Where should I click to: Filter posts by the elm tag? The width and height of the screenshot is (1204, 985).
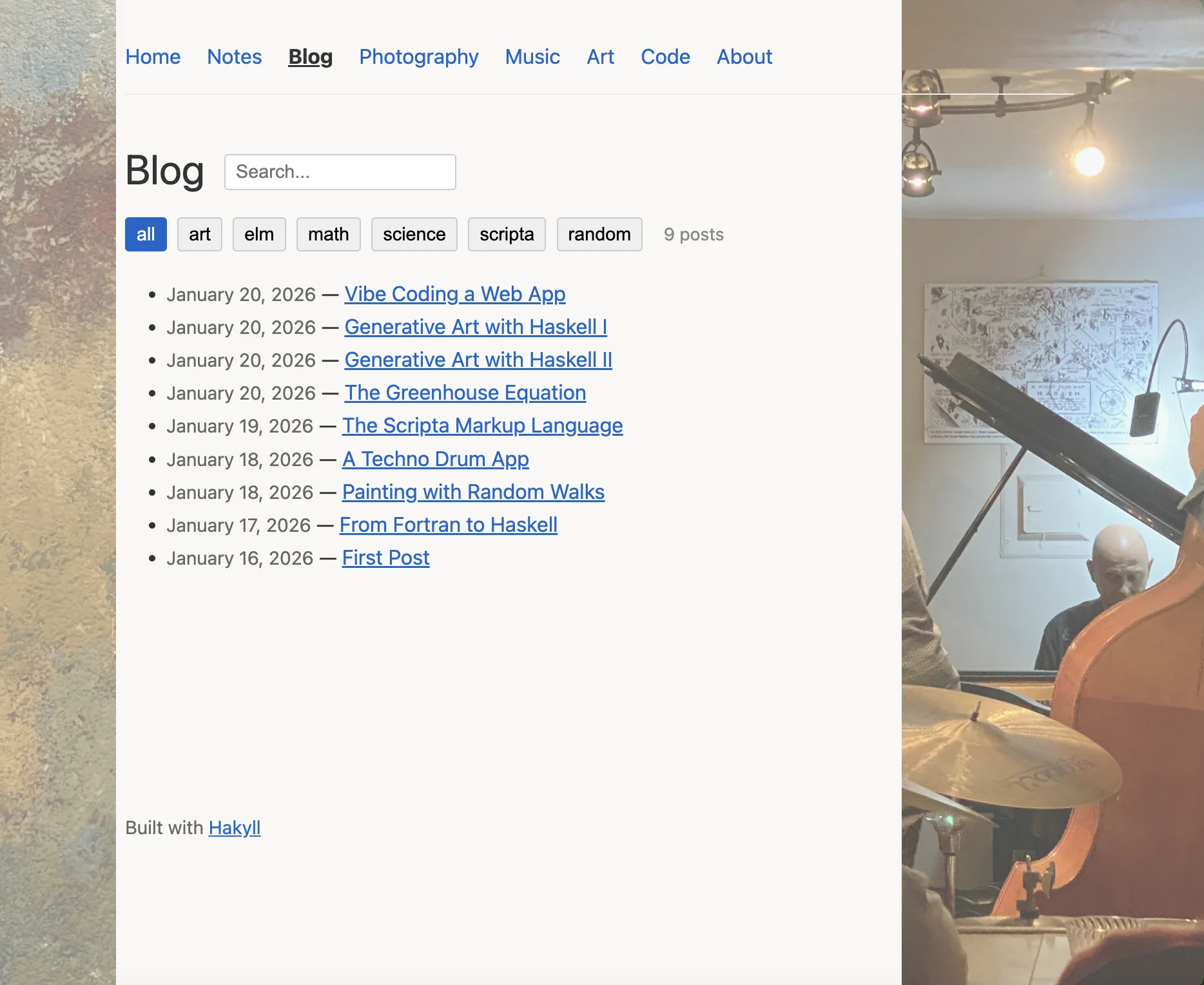coord(259,234)
